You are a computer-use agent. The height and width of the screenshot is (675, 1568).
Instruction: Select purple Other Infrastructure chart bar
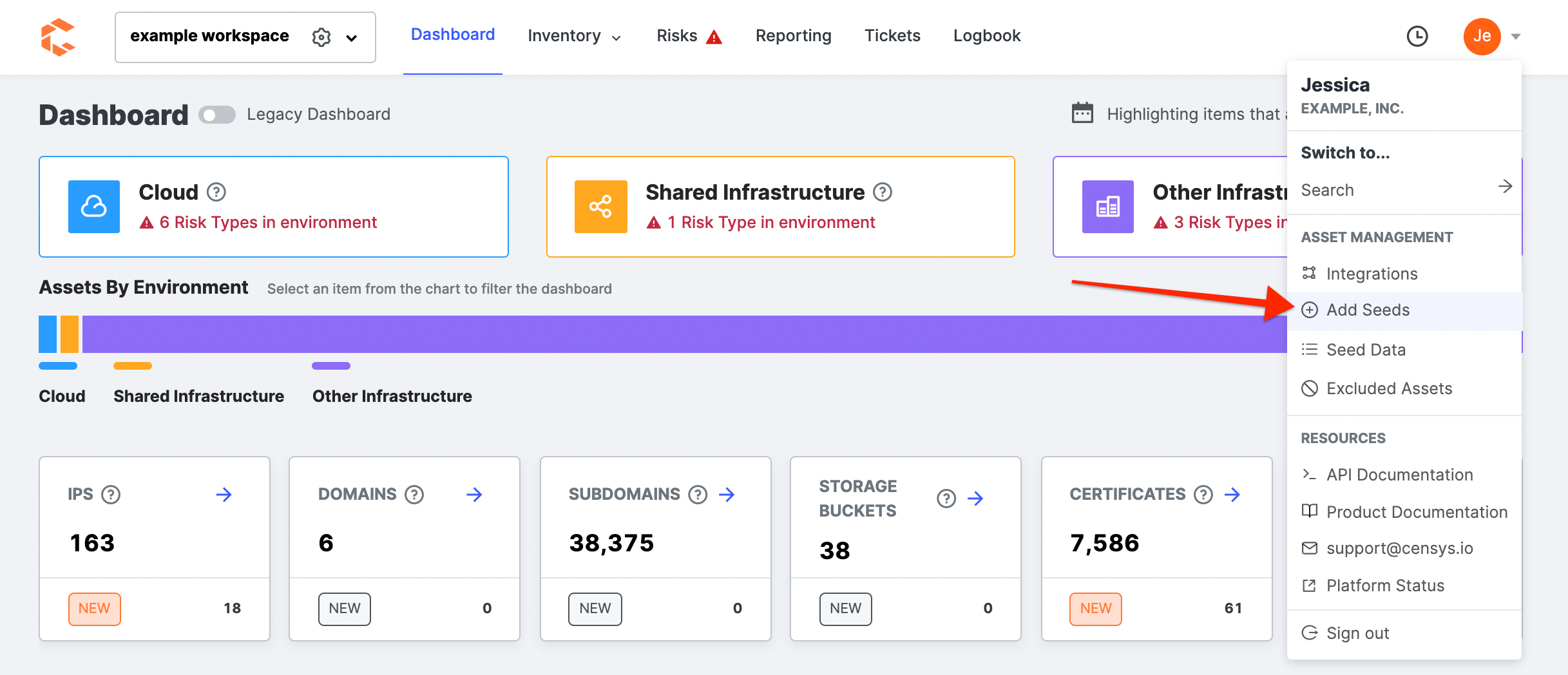click(x=685, y=334)
